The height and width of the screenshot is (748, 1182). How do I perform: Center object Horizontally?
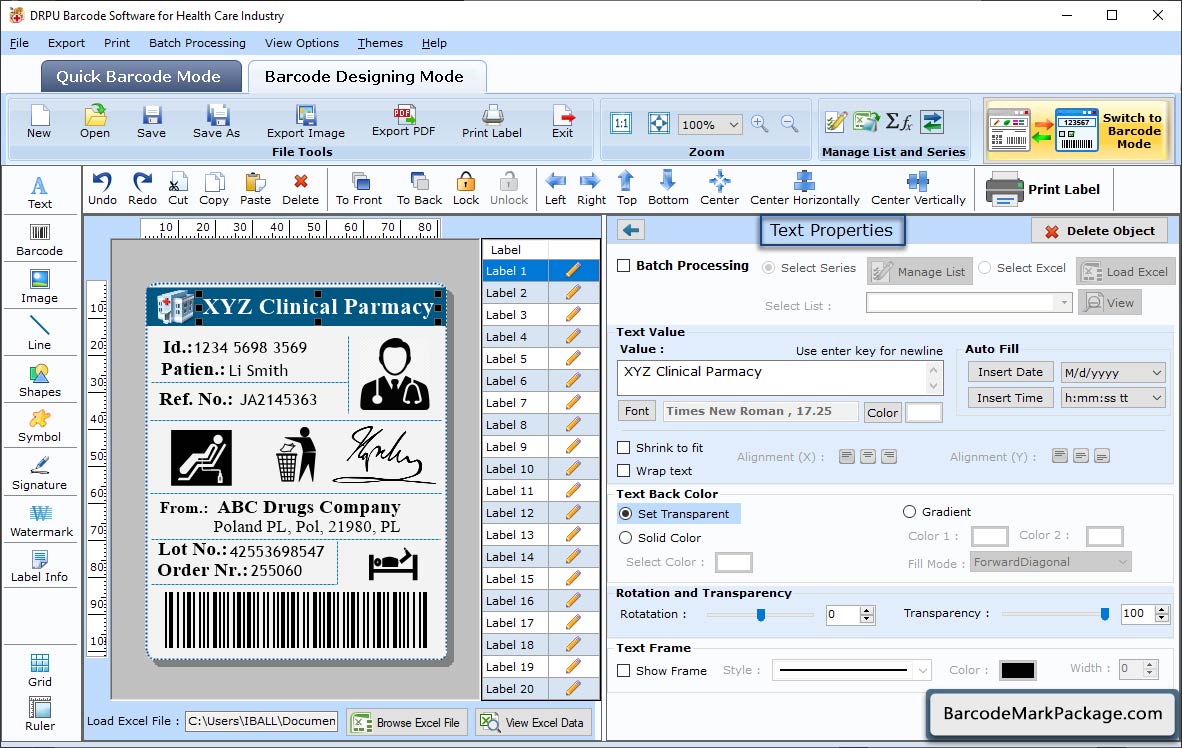pos(804,189)
